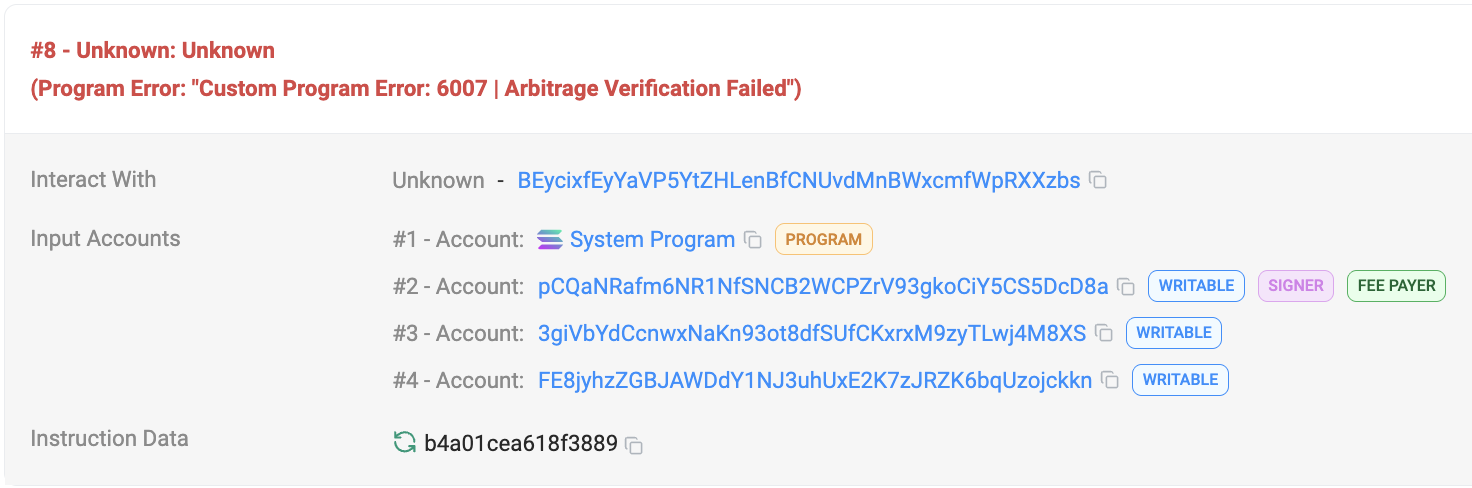1472x488 pixels.
Task: Copy the BEycixf program address
Action: [x=1098, y=181]
